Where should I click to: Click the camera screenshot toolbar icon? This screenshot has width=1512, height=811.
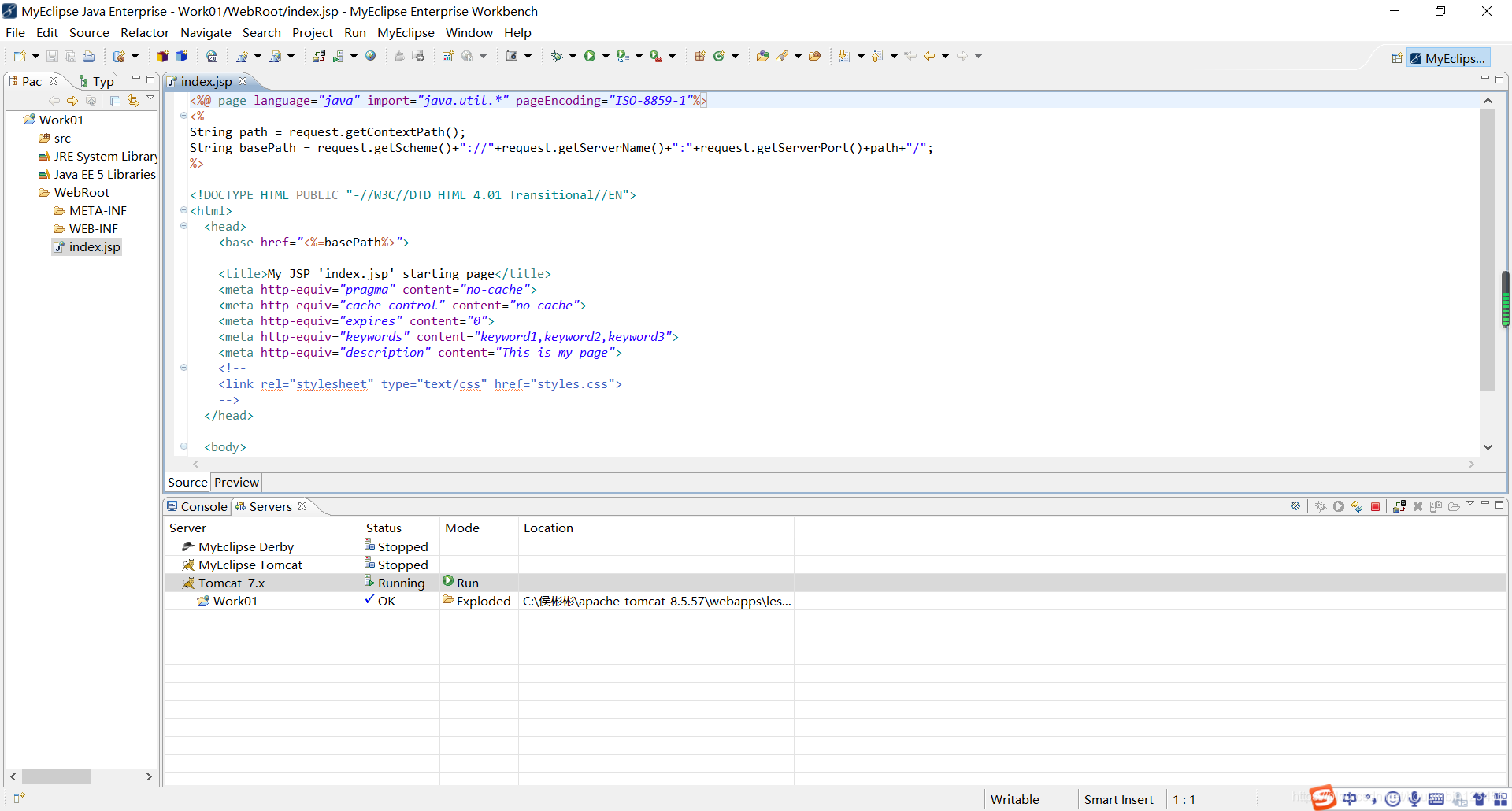(x=512, y=56)
